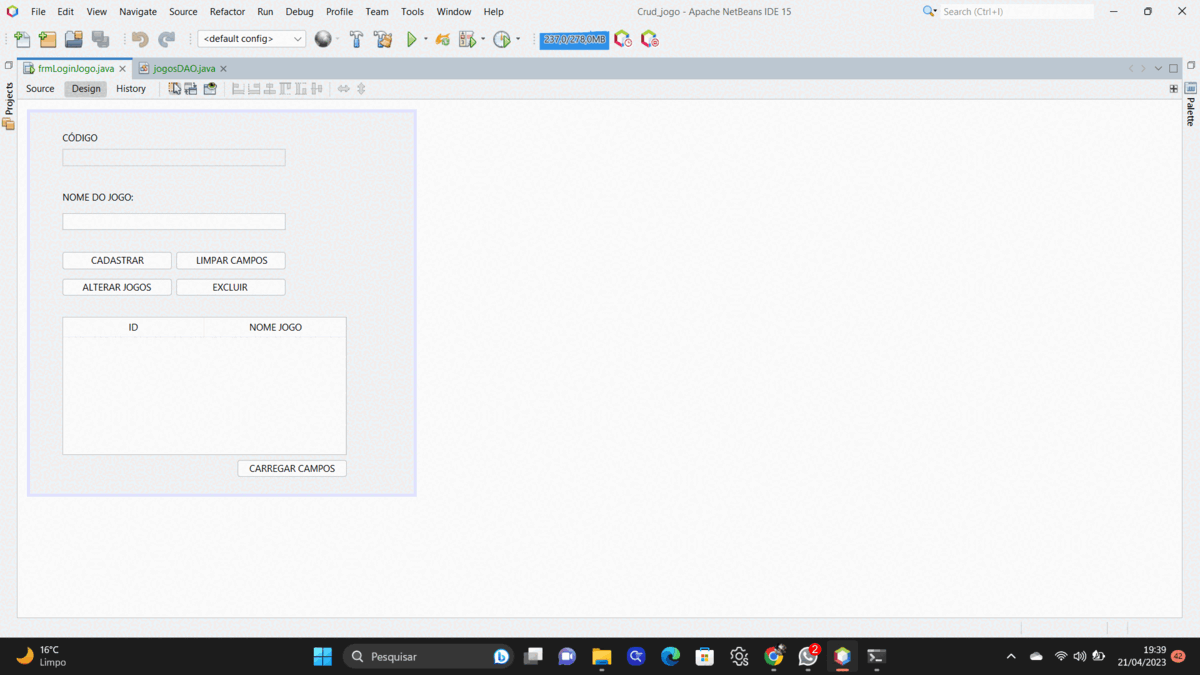Screen dimensions: 1200x675
Task: Save all open files
Action: pyautogui.click(x=101, y=39)
